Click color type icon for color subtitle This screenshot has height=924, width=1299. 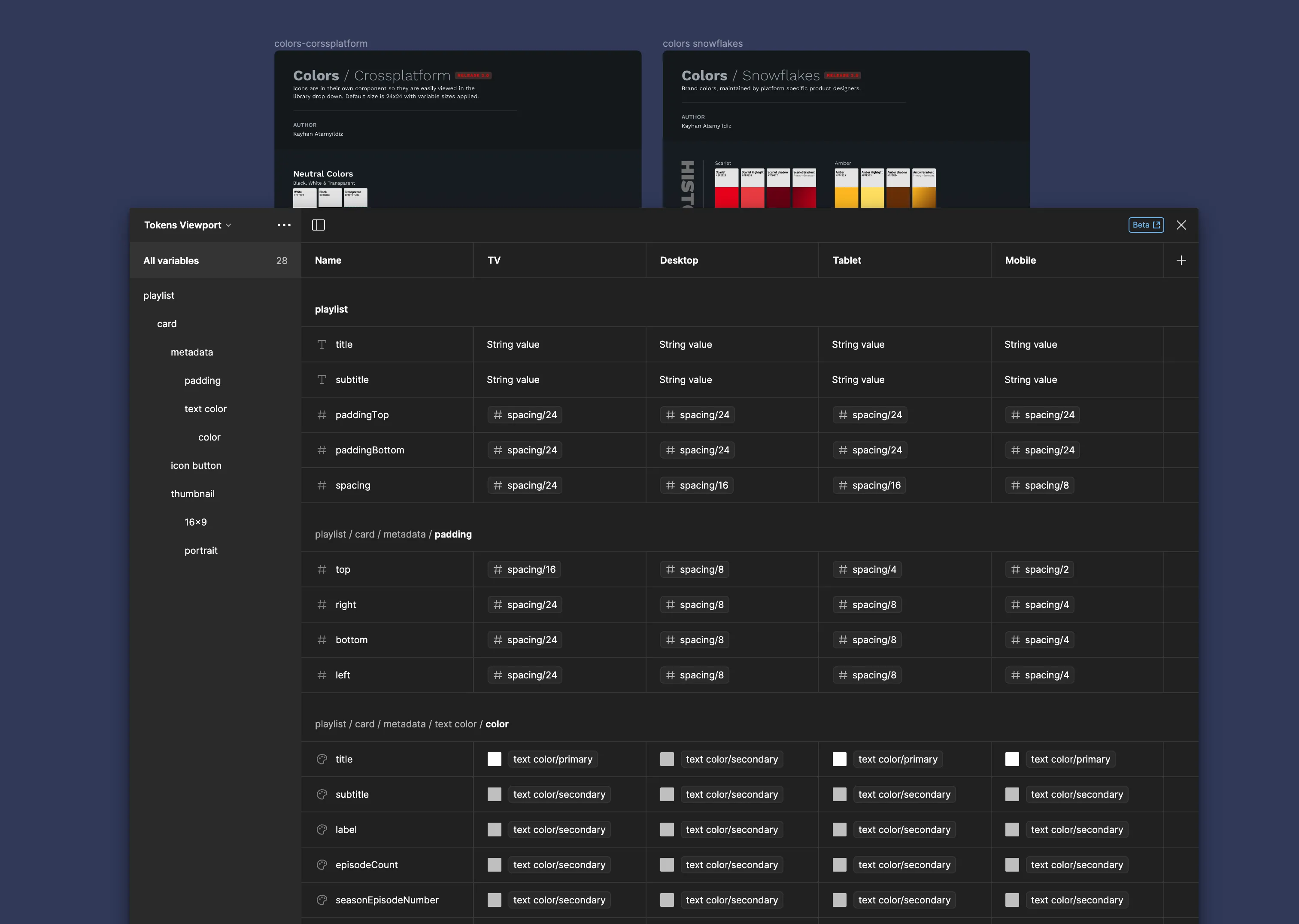click(x=322, y=795)
